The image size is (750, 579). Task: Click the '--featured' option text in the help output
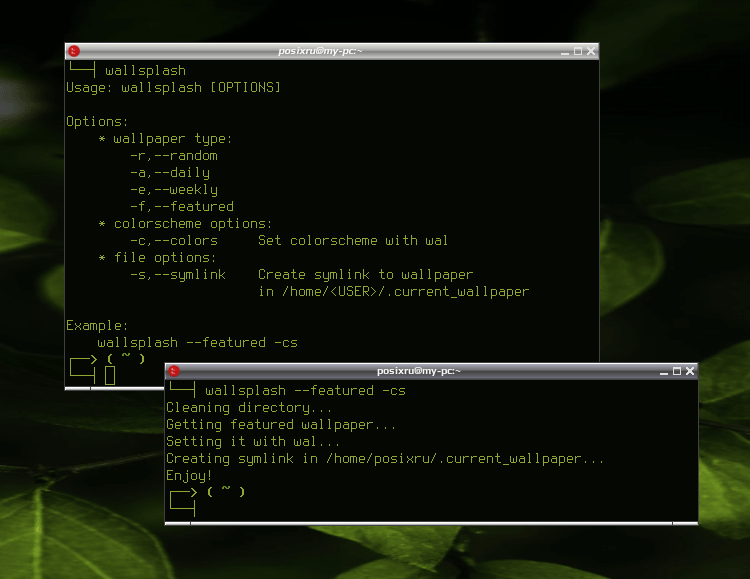point(194,207)
